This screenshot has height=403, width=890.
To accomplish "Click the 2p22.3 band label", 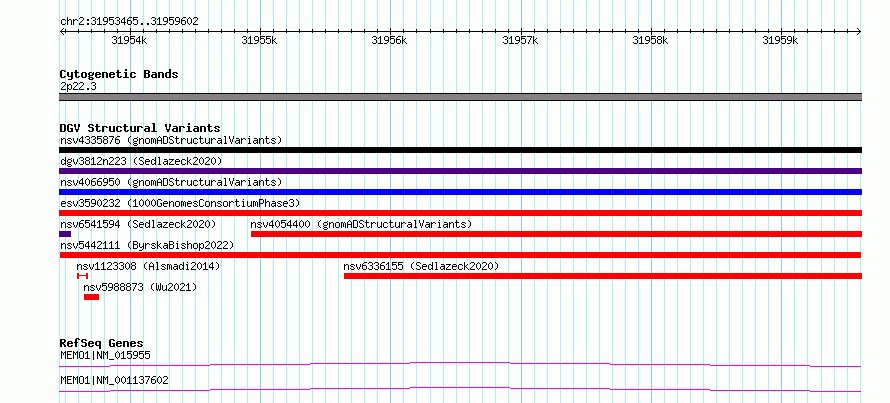I will tap(78, 87).
